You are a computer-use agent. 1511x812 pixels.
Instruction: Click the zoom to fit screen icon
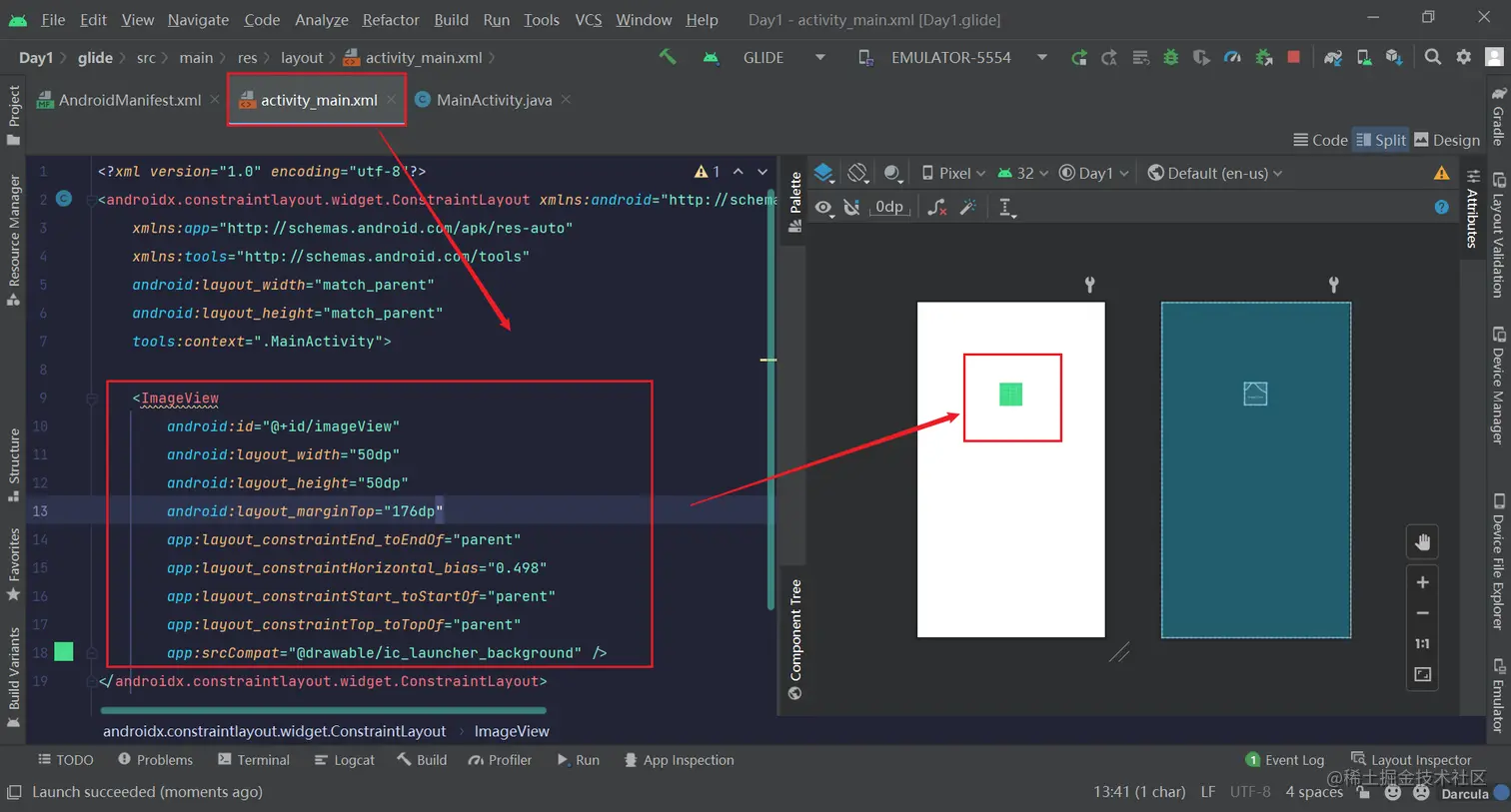[x=1422, y=675]
